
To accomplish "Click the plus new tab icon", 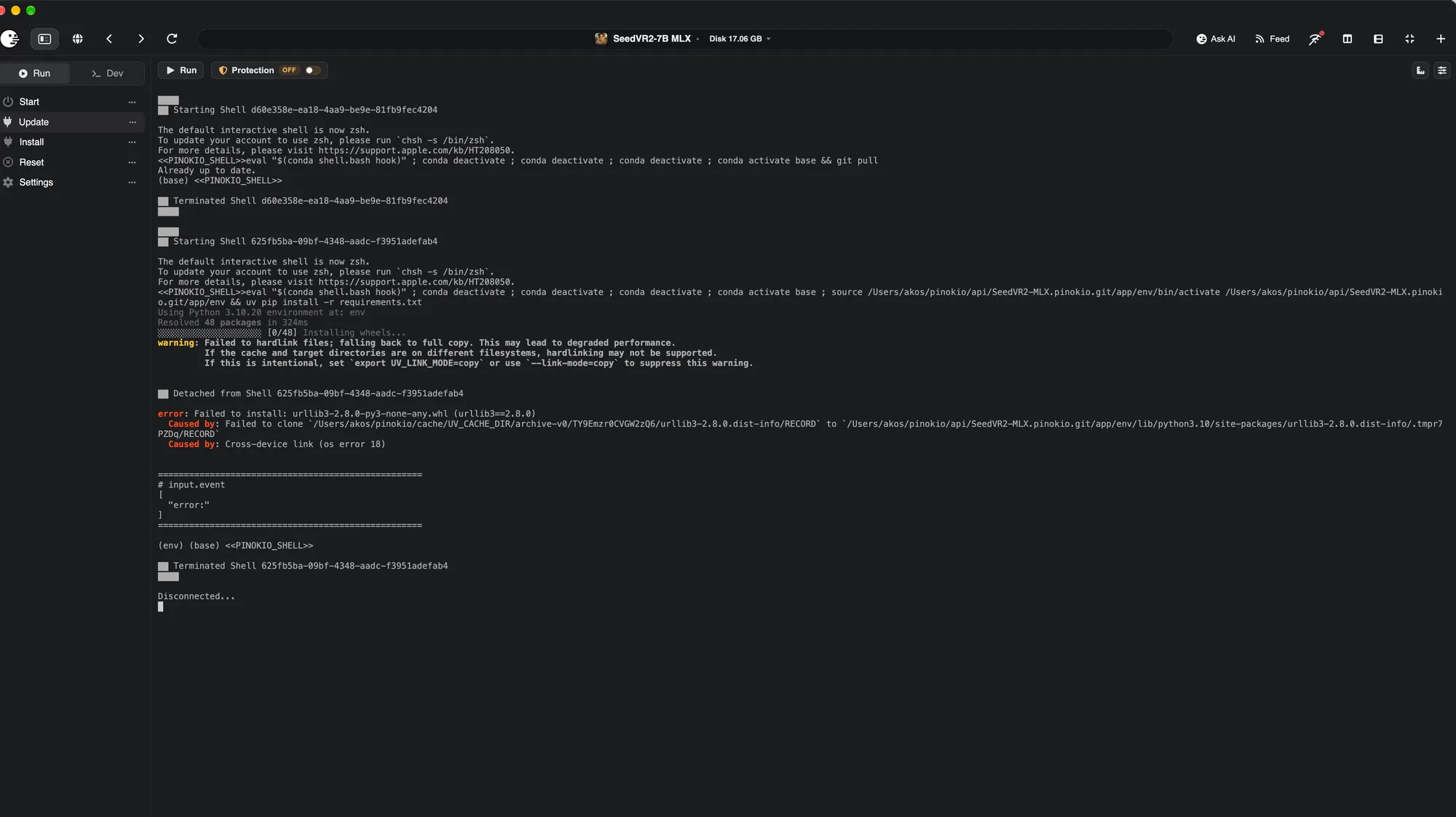I will pyautogui.click(x=1441, y=39).
